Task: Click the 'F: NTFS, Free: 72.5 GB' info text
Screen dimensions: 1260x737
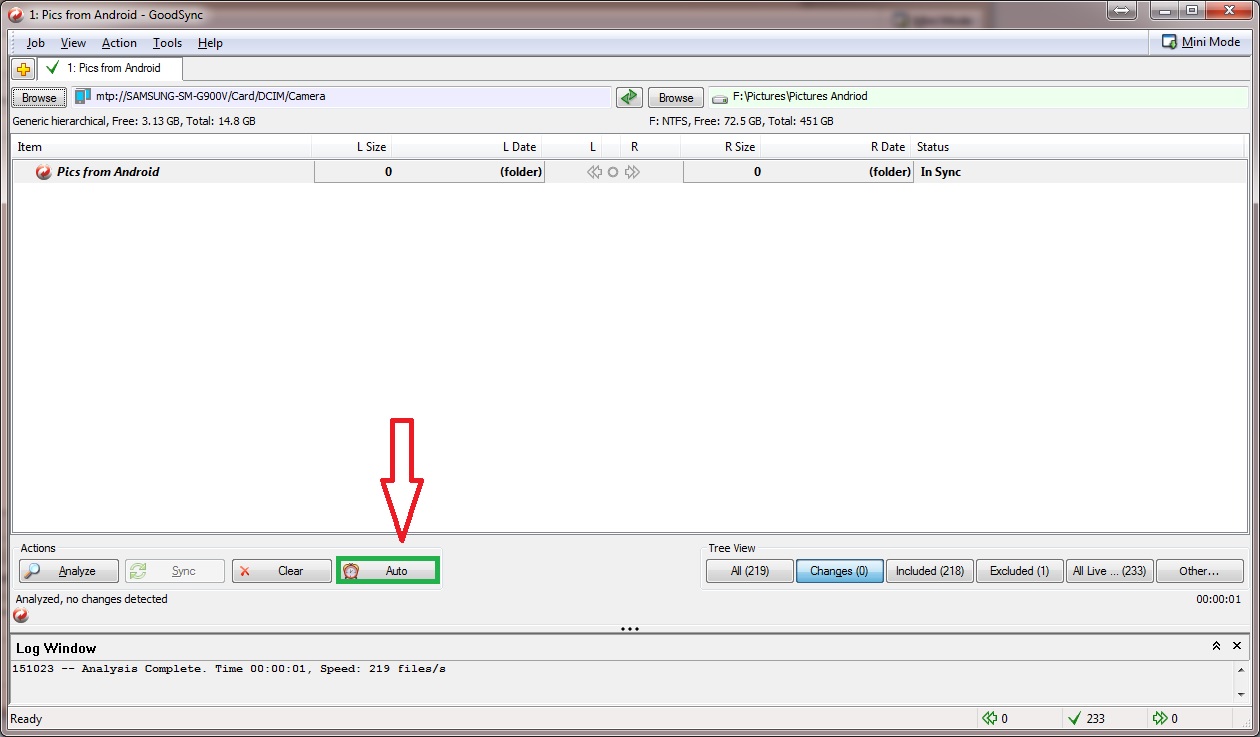Action: tap(741, 121)
